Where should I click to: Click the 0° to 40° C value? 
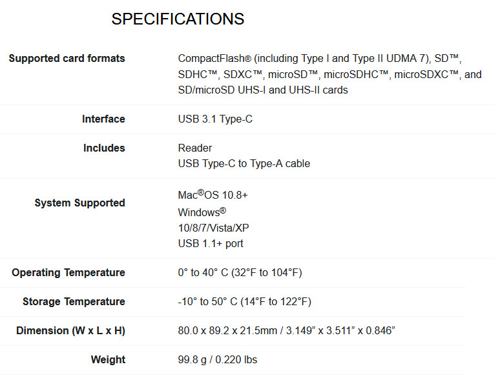pyautogui.click(x=240, y=273)
